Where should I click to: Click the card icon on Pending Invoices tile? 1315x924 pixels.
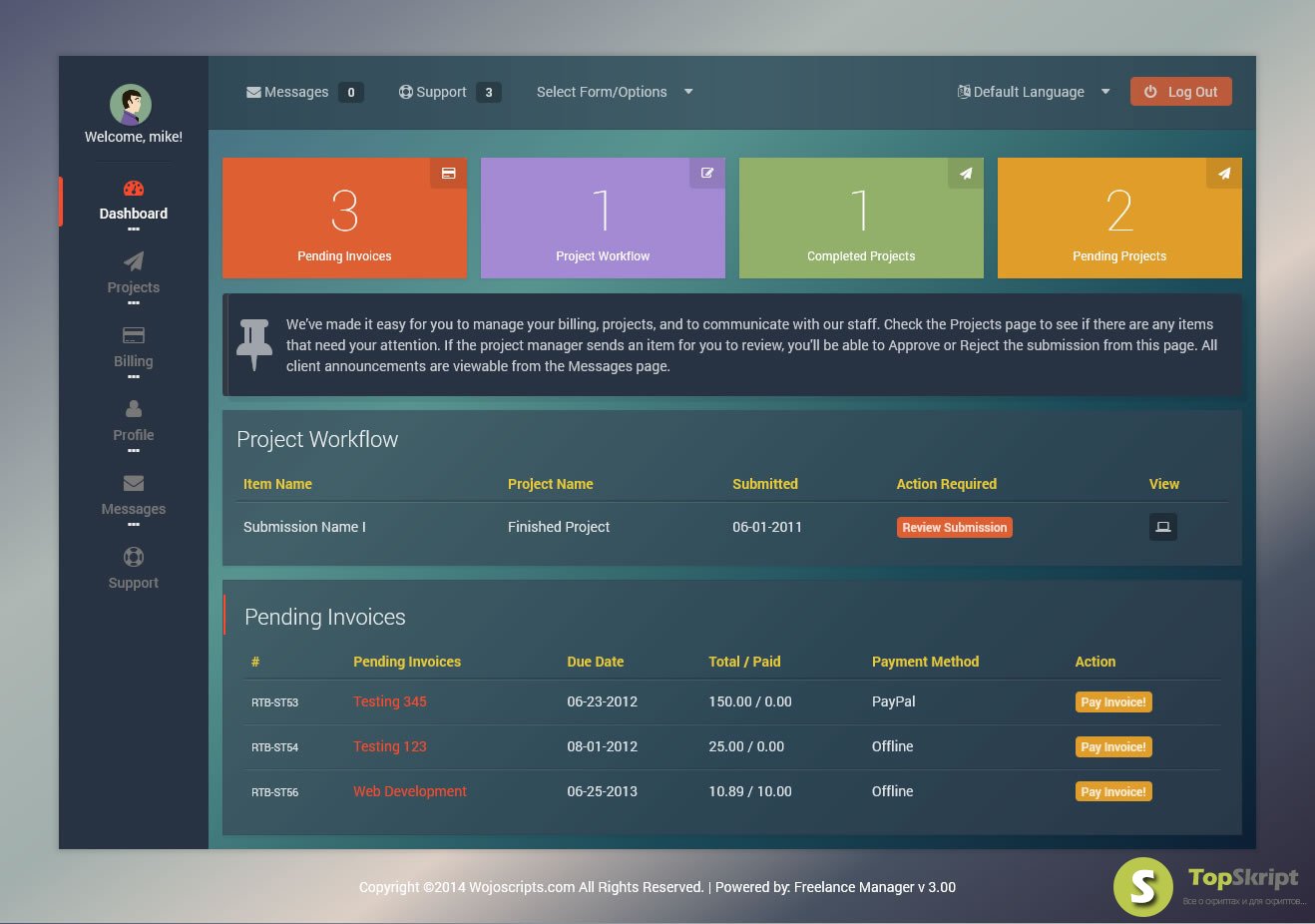pyautogui.click(x=449, y=174)
